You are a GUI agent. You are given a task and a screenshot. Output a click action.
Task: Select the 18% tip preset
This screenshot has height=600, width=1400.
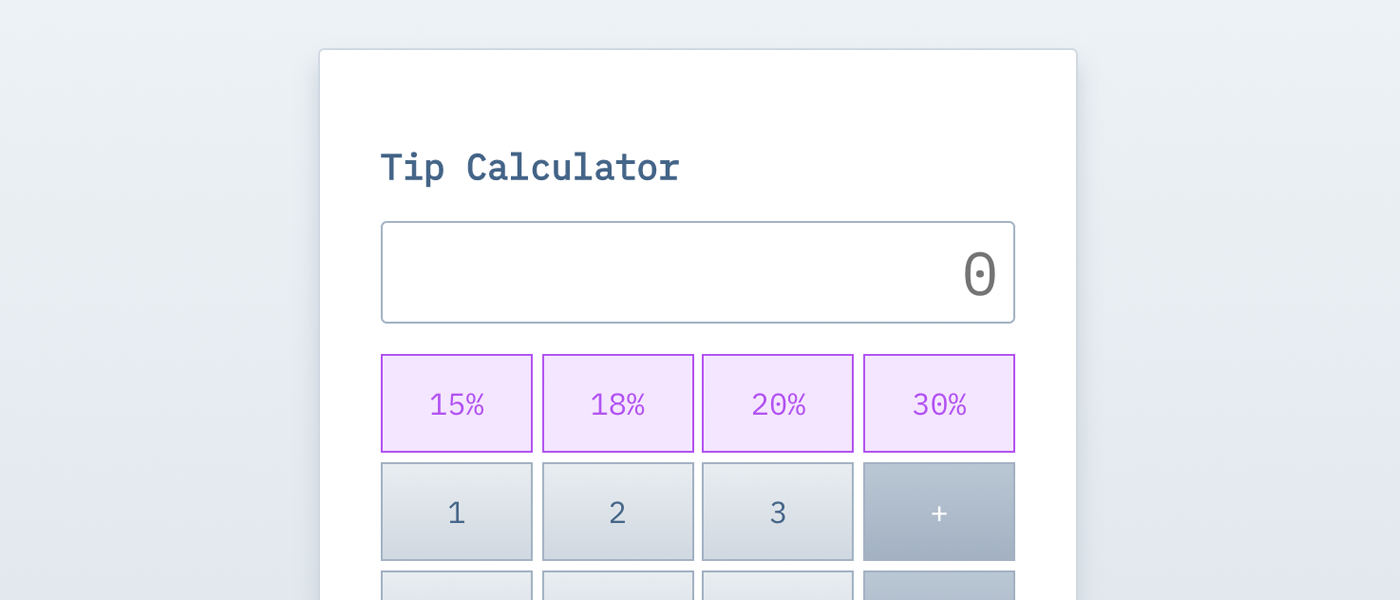618,403
